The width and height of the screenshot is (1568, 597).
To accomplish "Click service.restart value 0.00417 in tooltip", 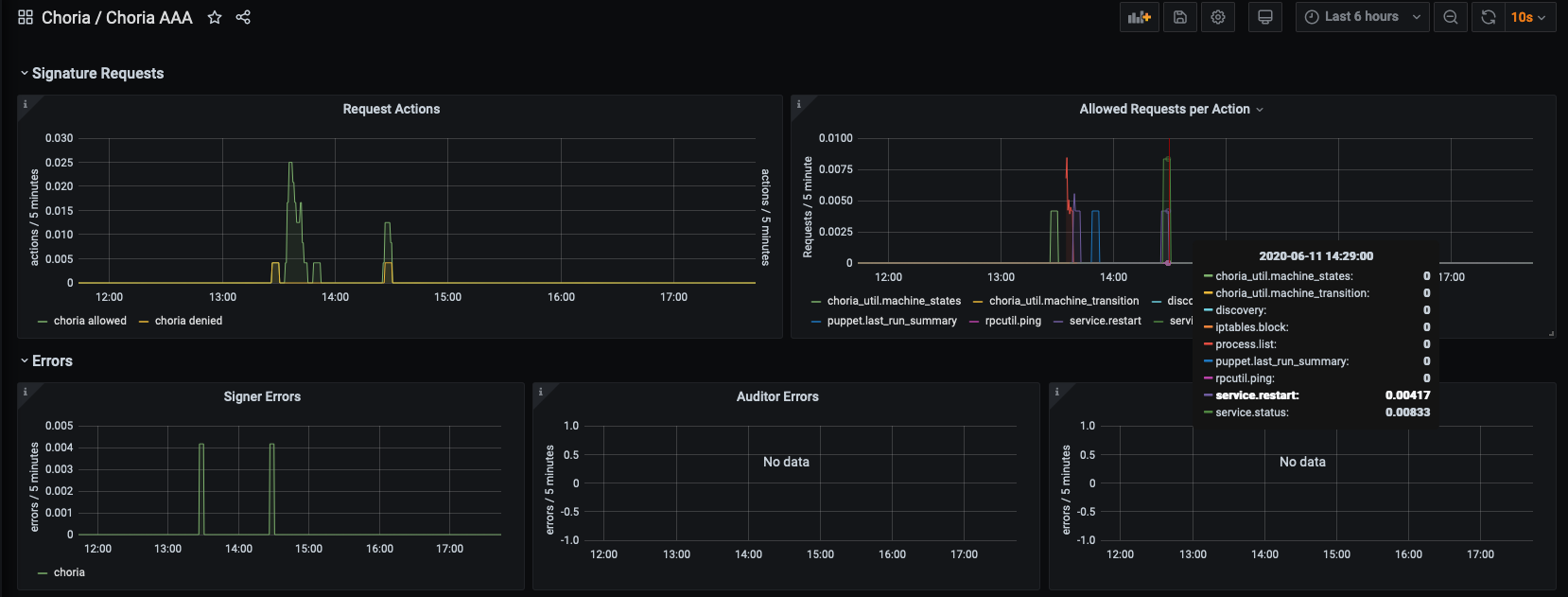I will pyautogui.click(x=1407, y=395).
